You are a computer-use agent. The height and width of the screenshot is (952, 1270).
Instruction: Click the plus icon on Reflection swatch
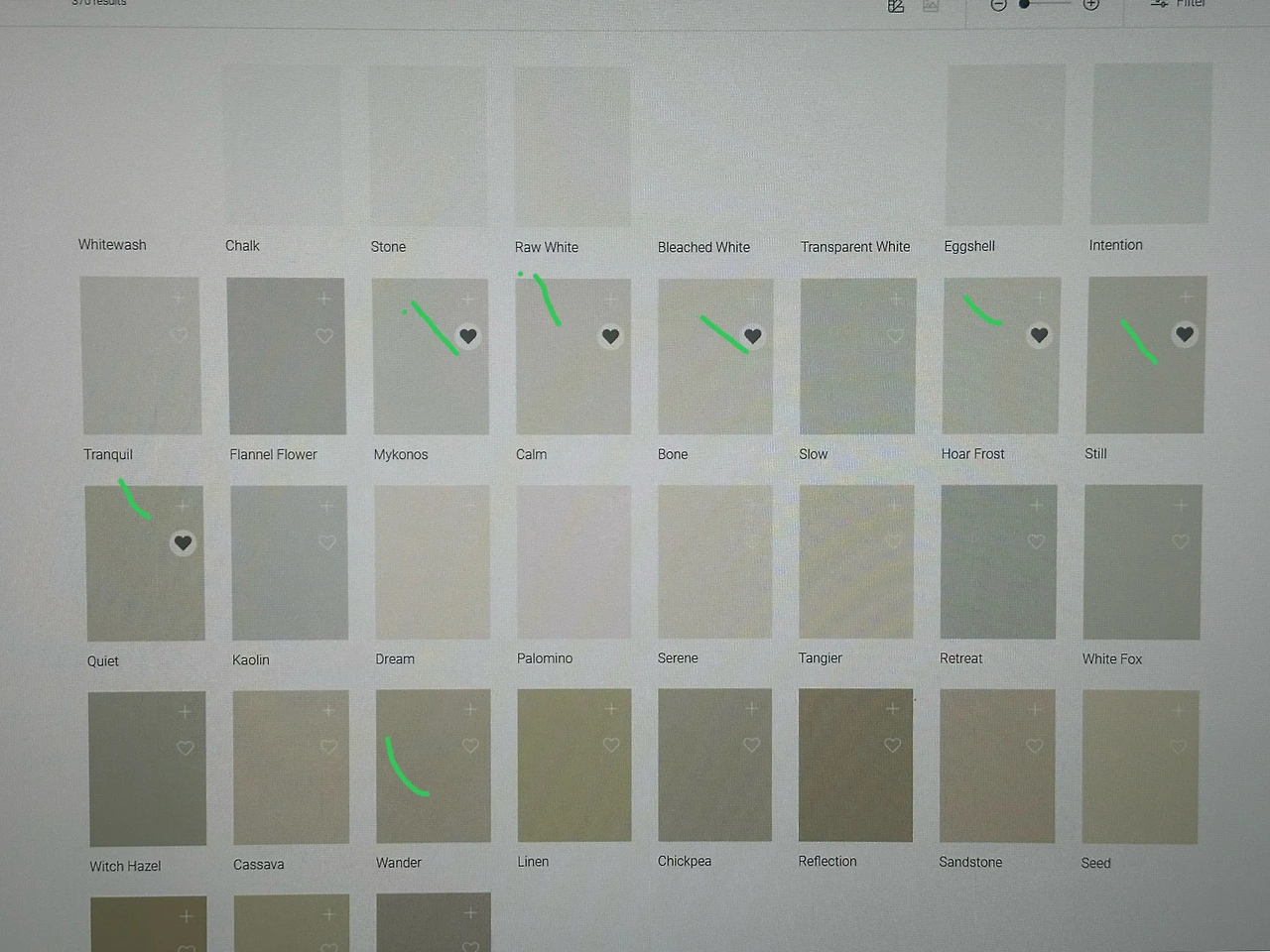(x=892, y=708)
